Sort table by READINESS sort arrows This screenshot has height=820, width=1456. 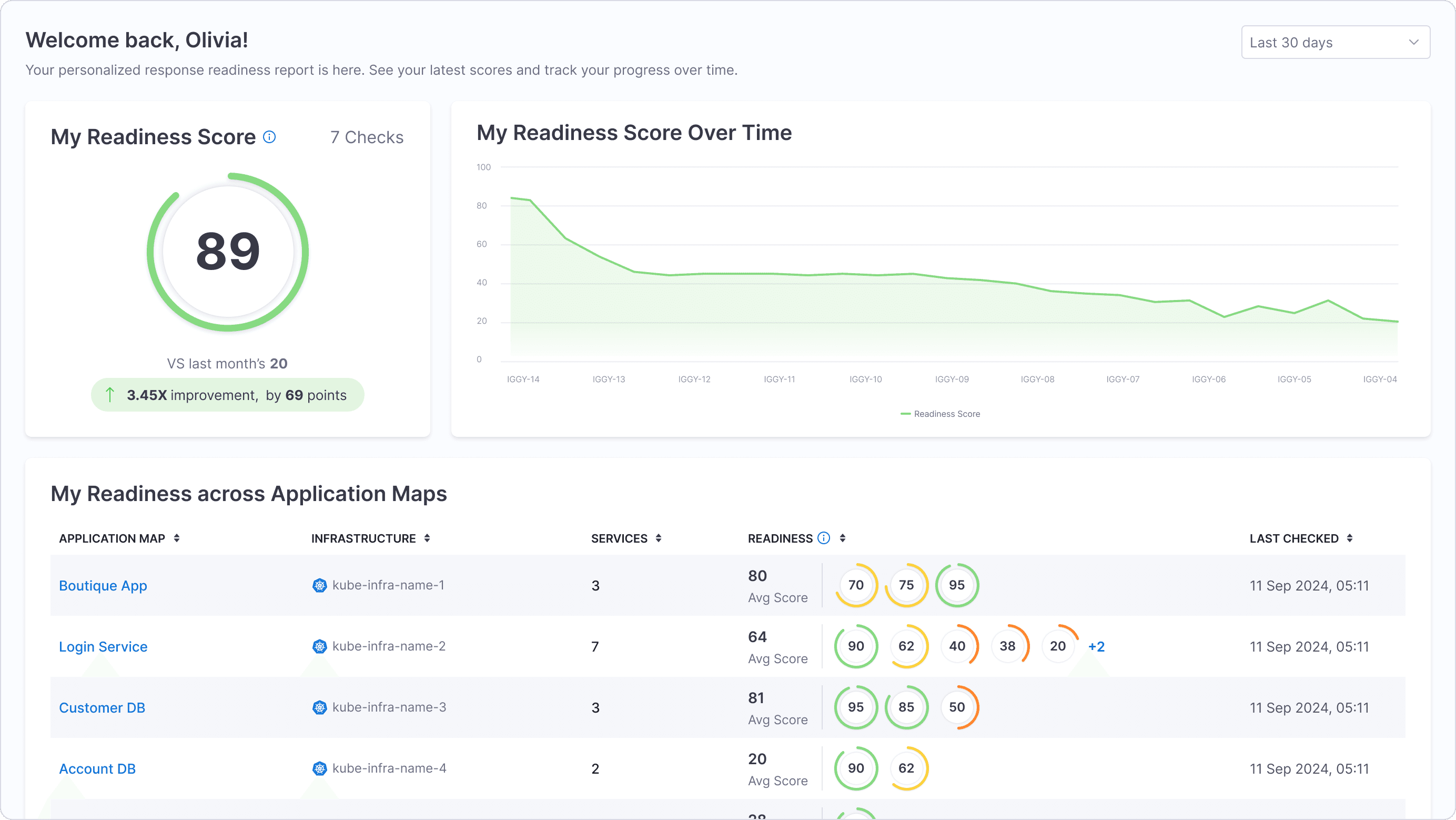[x=843, y=538]
